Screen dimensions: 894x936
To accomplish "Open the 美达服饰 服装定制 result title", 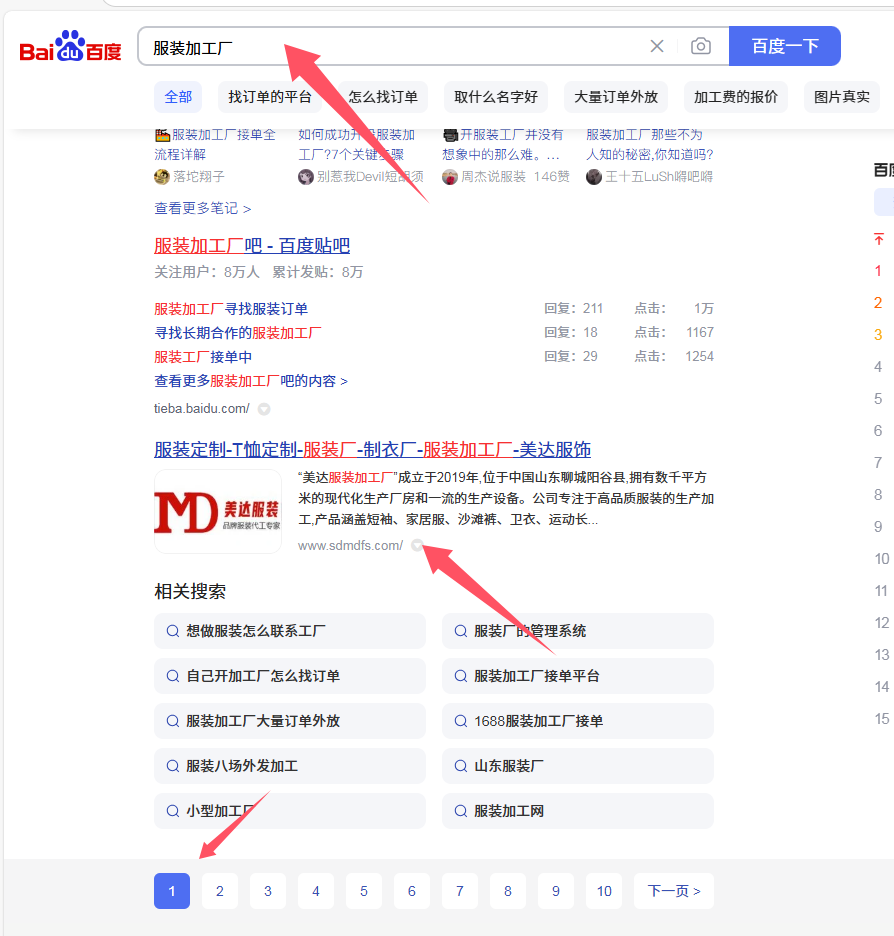I will 372,449.
